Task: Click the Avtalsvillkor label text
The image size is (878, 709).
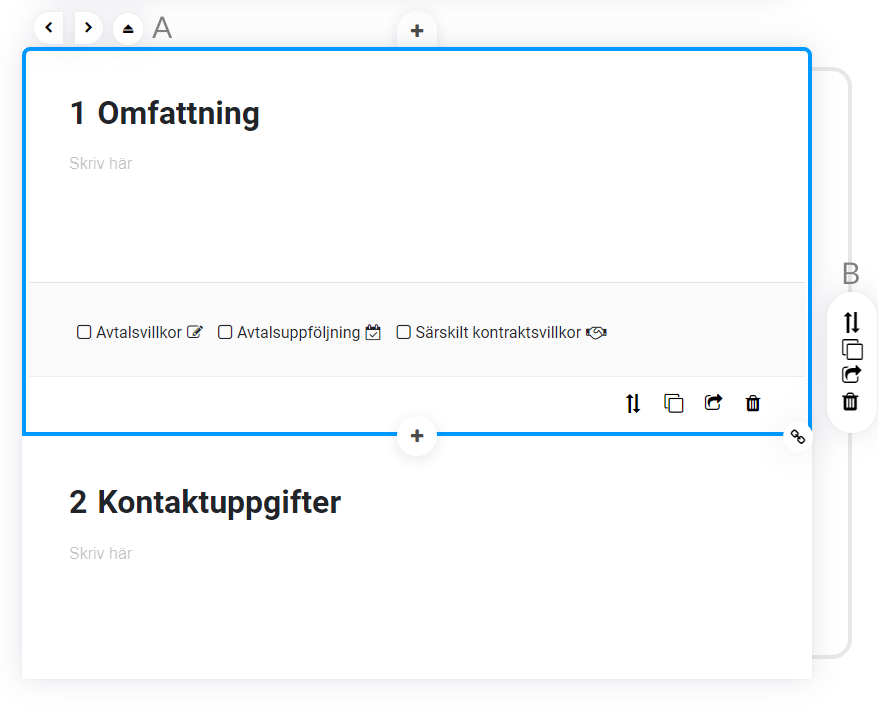Action: pyautogui.click(x=139, y=332)
